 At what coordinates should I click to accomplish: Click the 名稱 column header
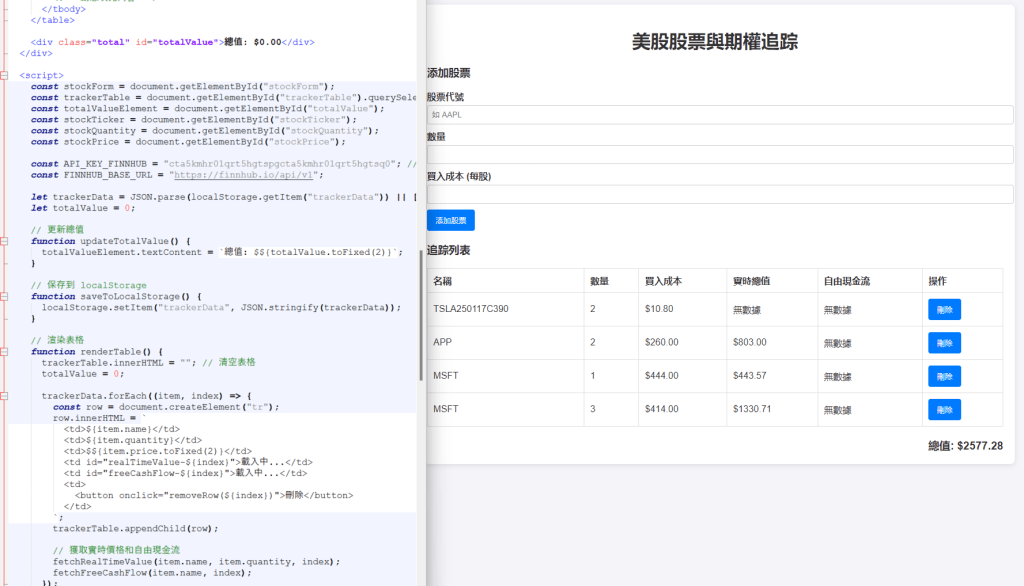pos(442,282)
